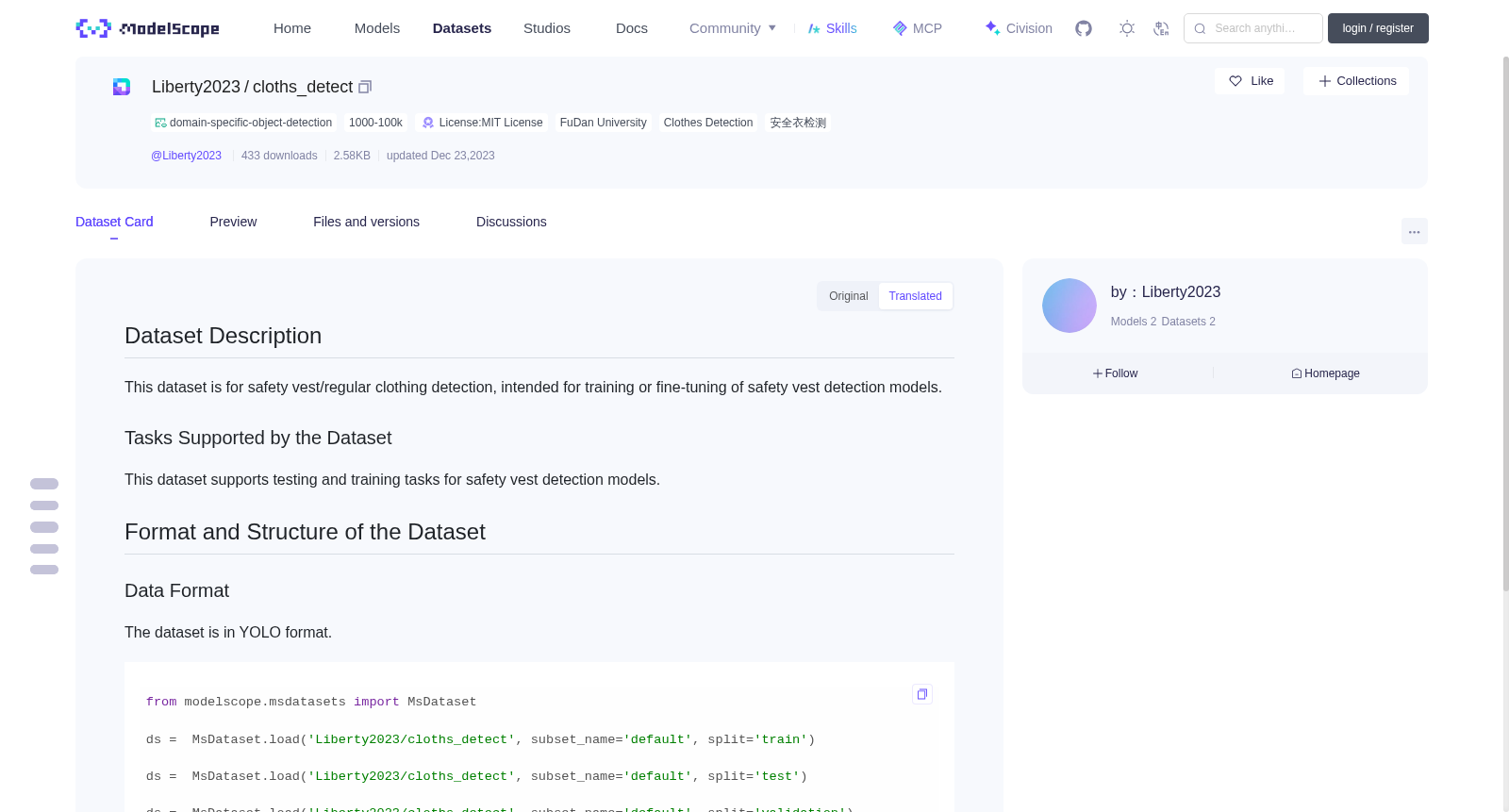Click the Dataset Description heading
Screen dimensions: 1509x812
pyautogui.click(x=224, y=336)
